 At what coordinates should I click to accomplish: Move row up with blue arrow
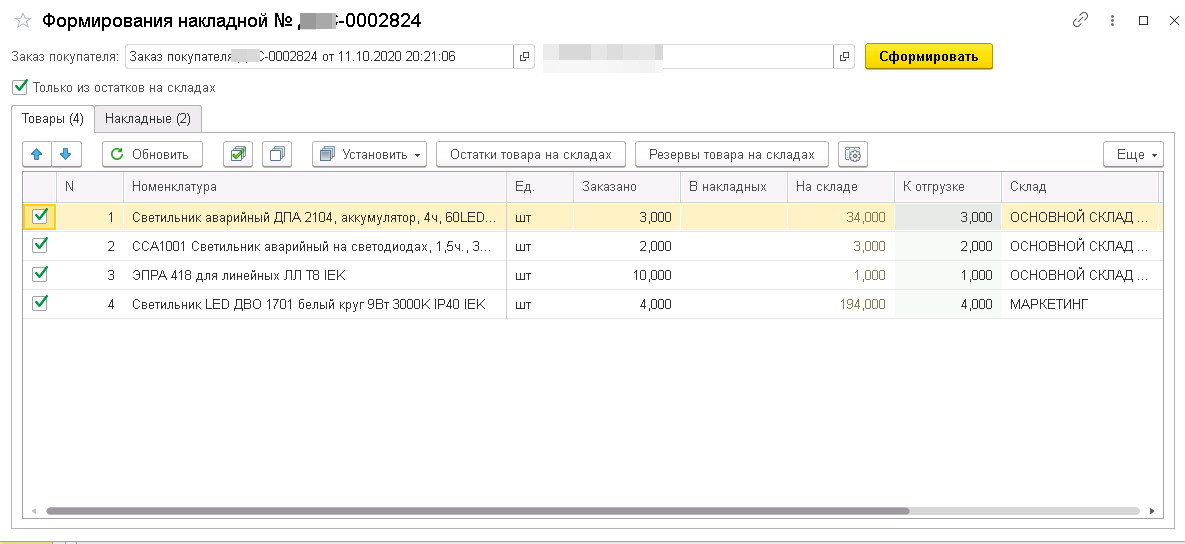pos(37,154)
